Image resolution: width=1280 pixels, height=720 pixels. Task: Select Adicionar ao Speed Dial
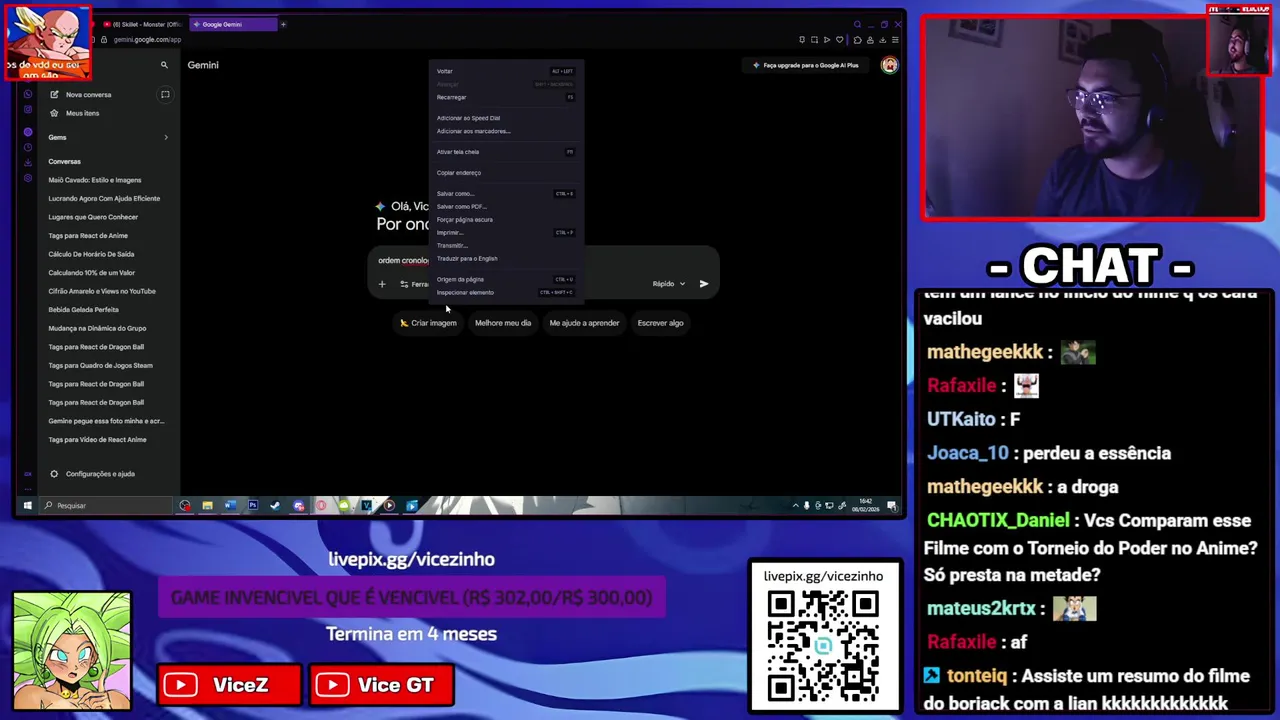(505, 118)
